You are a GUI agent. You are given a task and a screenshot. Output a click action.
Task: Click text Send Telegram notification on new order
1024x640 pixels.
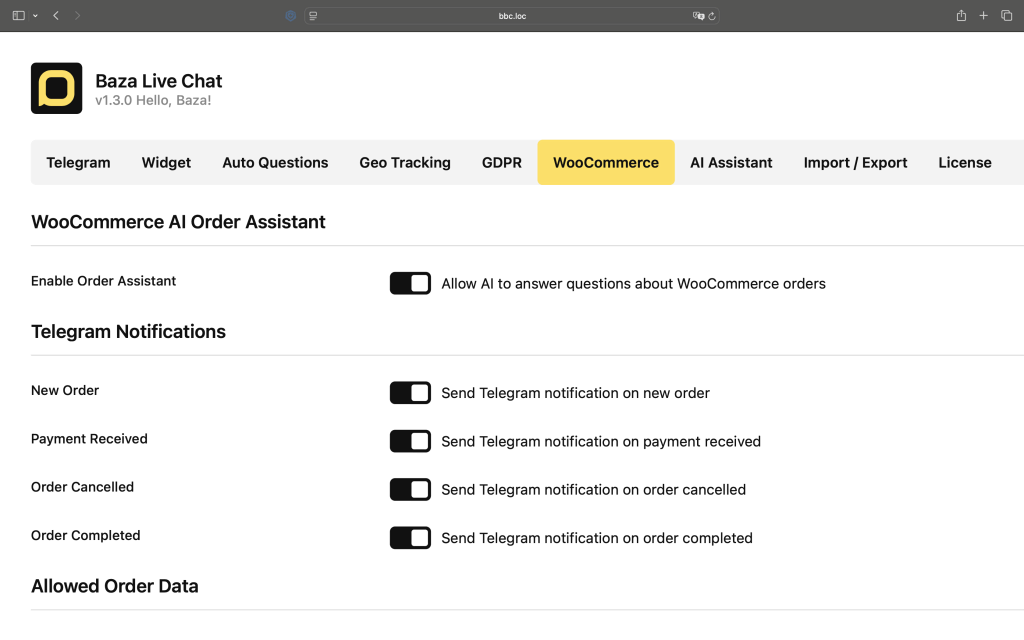575,393
